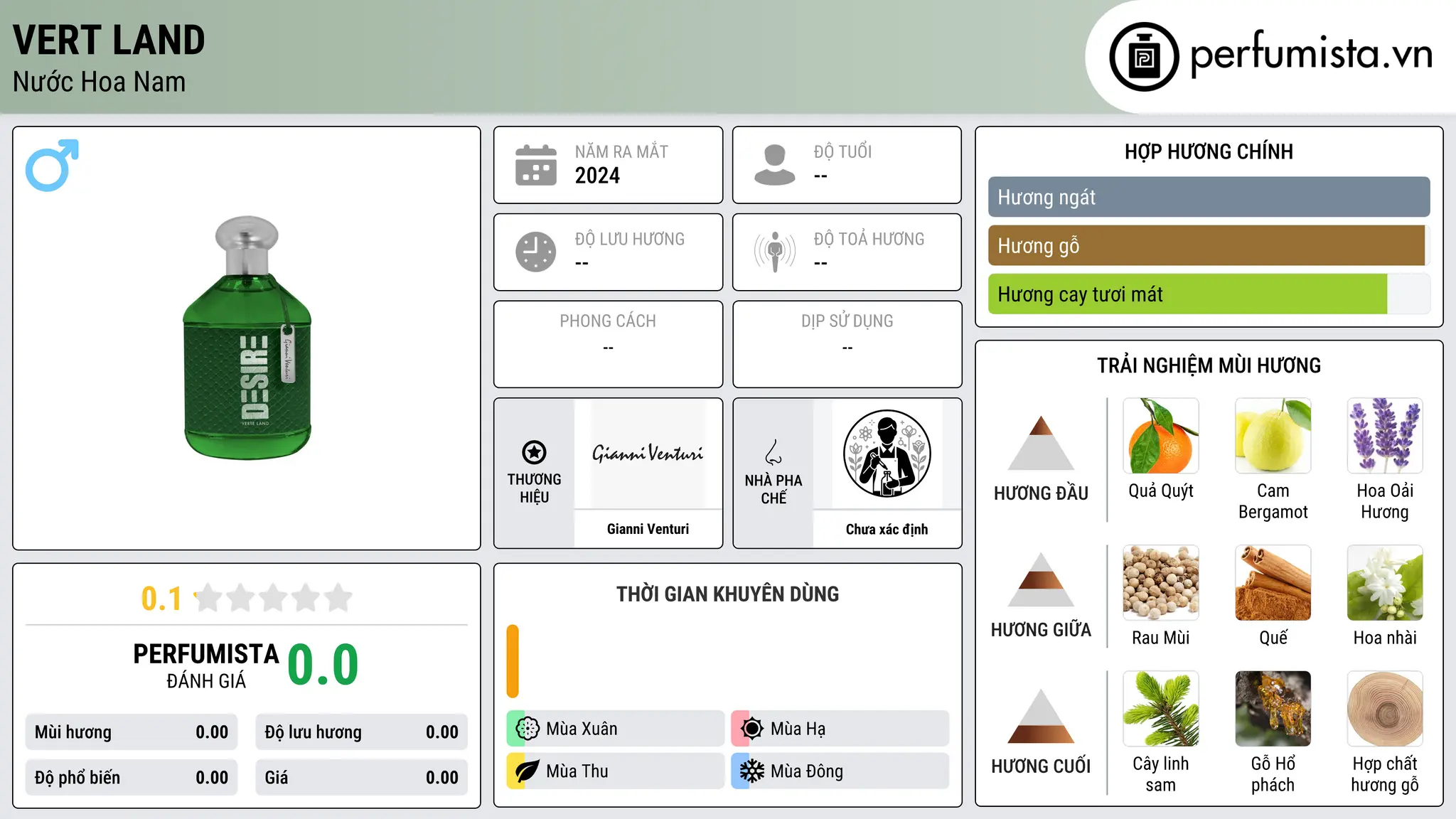
Task: Click the Chưa xác định perfumer label
Action: coord(887,529)
